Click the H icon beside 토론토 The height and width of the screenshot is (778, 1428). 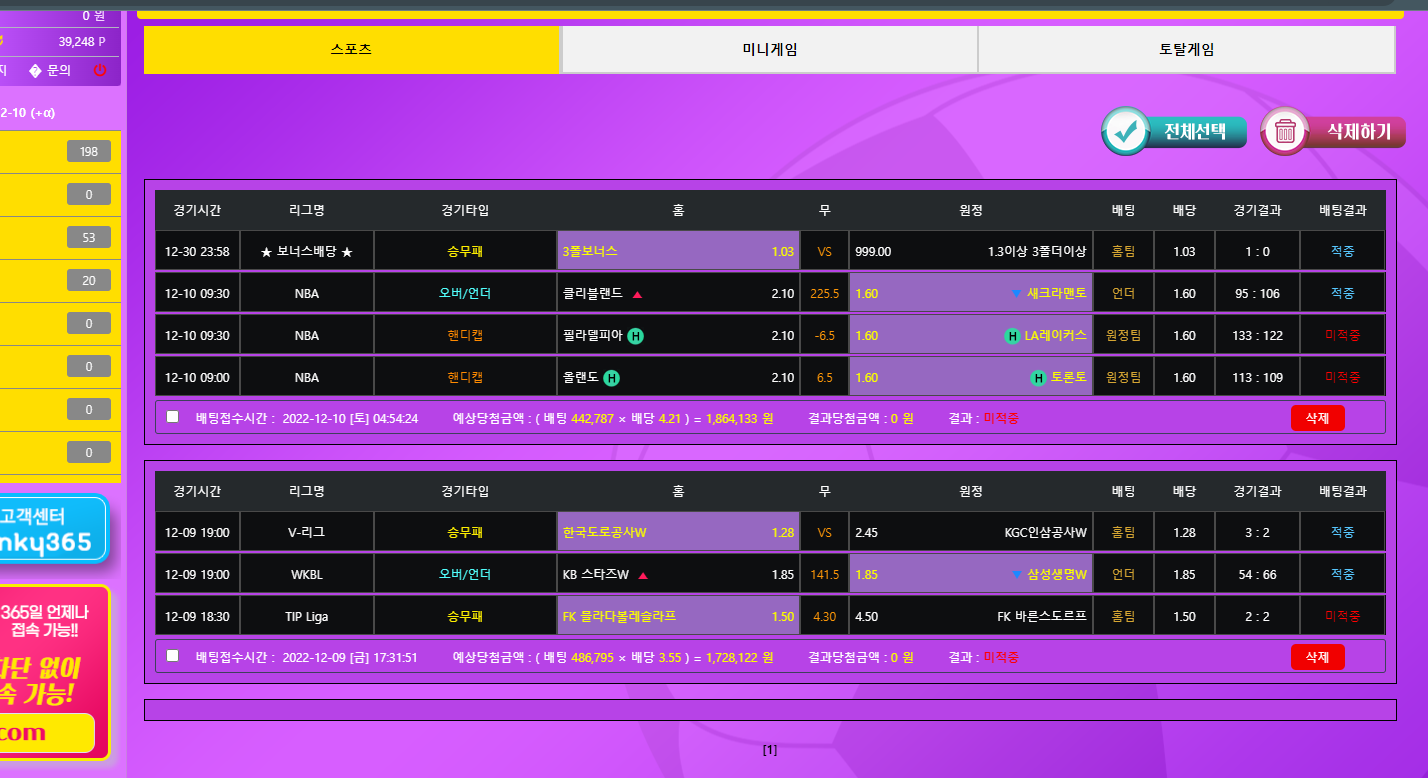[1038, 378]
